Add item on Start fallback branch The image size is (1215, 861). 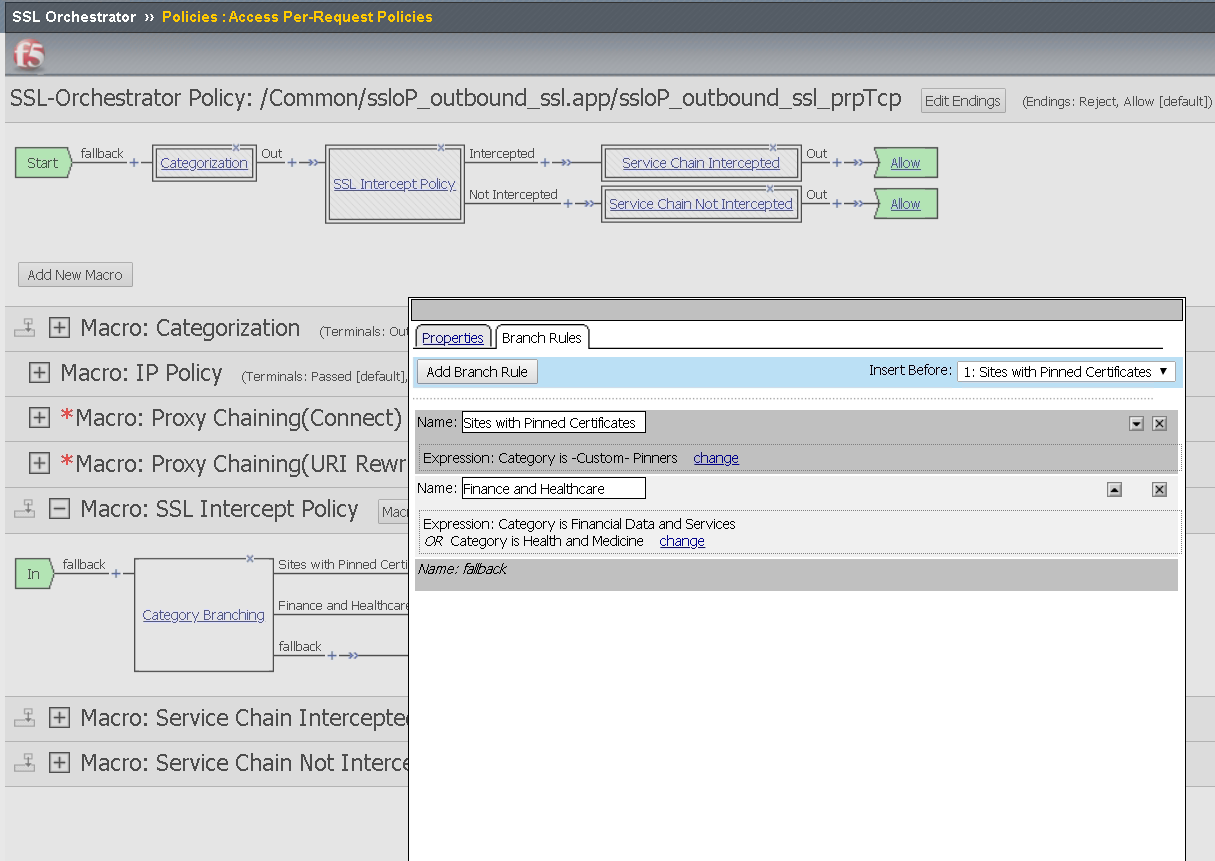pos(134,162)
